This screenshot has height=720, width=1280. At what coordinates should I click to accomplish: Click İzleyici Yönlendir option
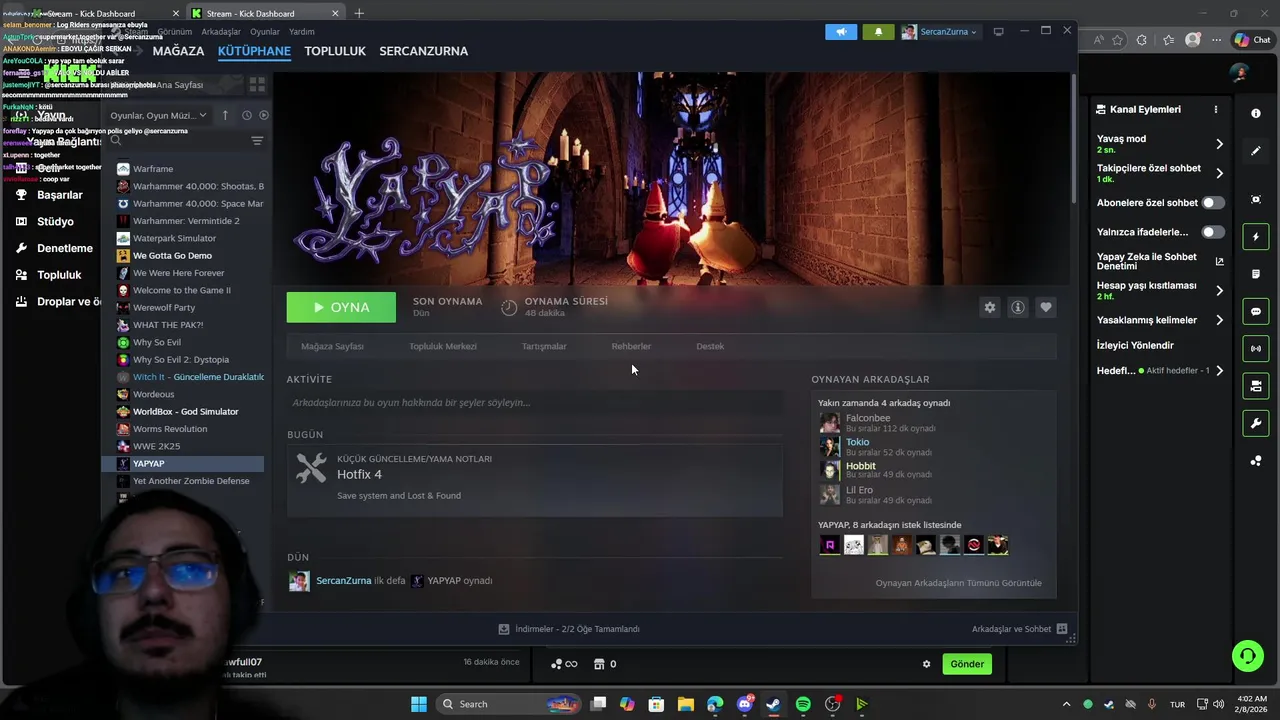pos(1135,345)
